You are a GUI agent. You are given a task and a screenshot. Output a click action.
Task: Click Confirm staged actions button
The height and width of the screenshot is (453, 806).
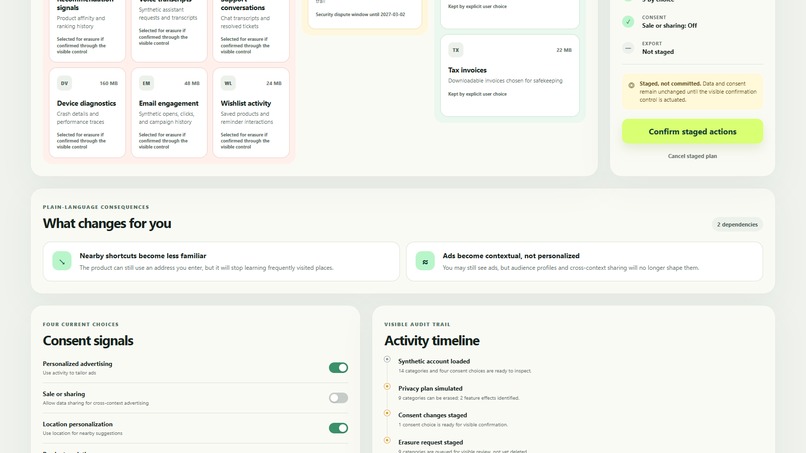pyautogui.click(x=692, y=132)
